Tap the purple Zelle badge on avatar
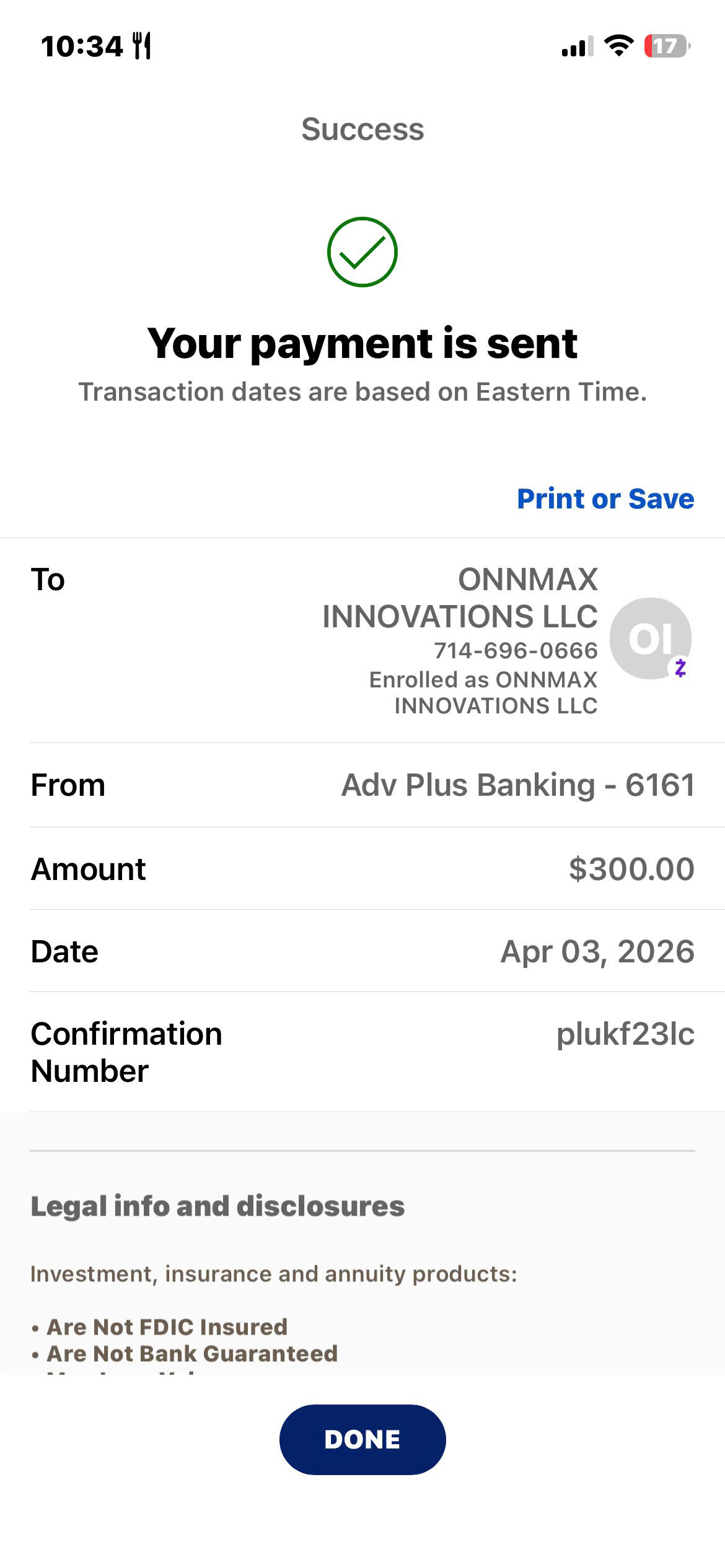The image size is (725, 1568). tap(680, 668)
